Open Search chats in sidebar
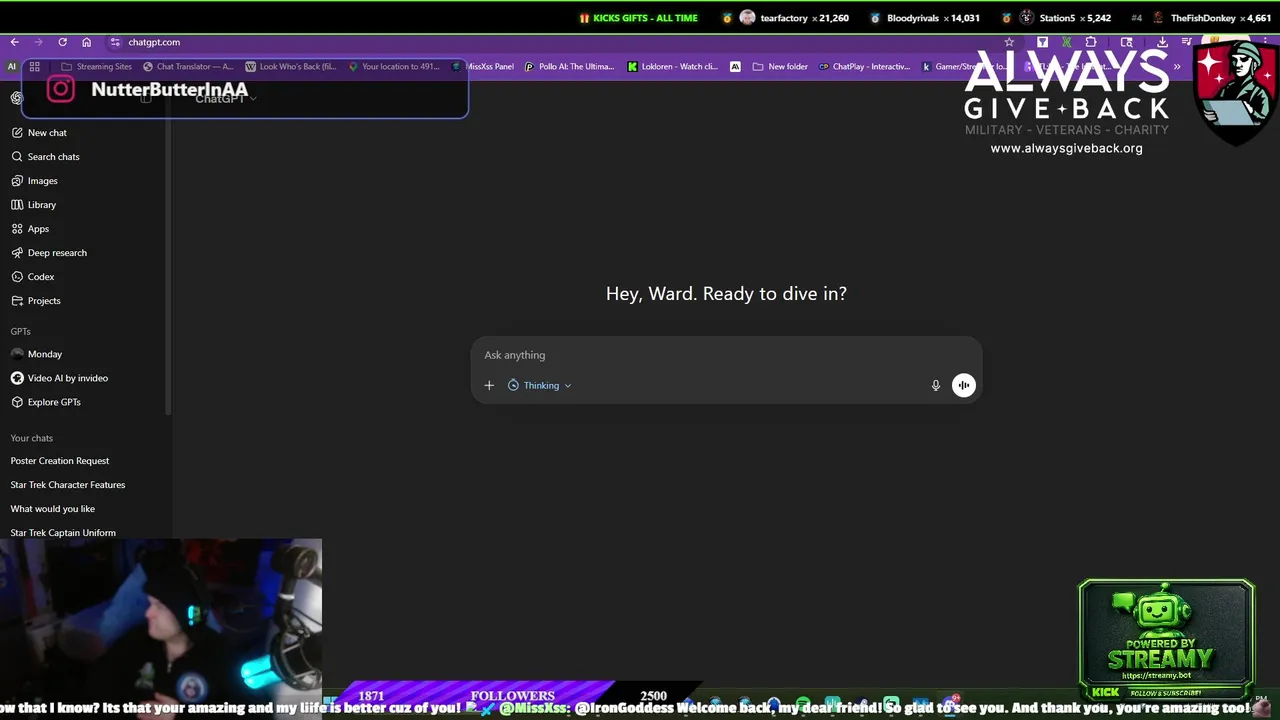This screenshot has width=1280, height=720. point(46,157)
